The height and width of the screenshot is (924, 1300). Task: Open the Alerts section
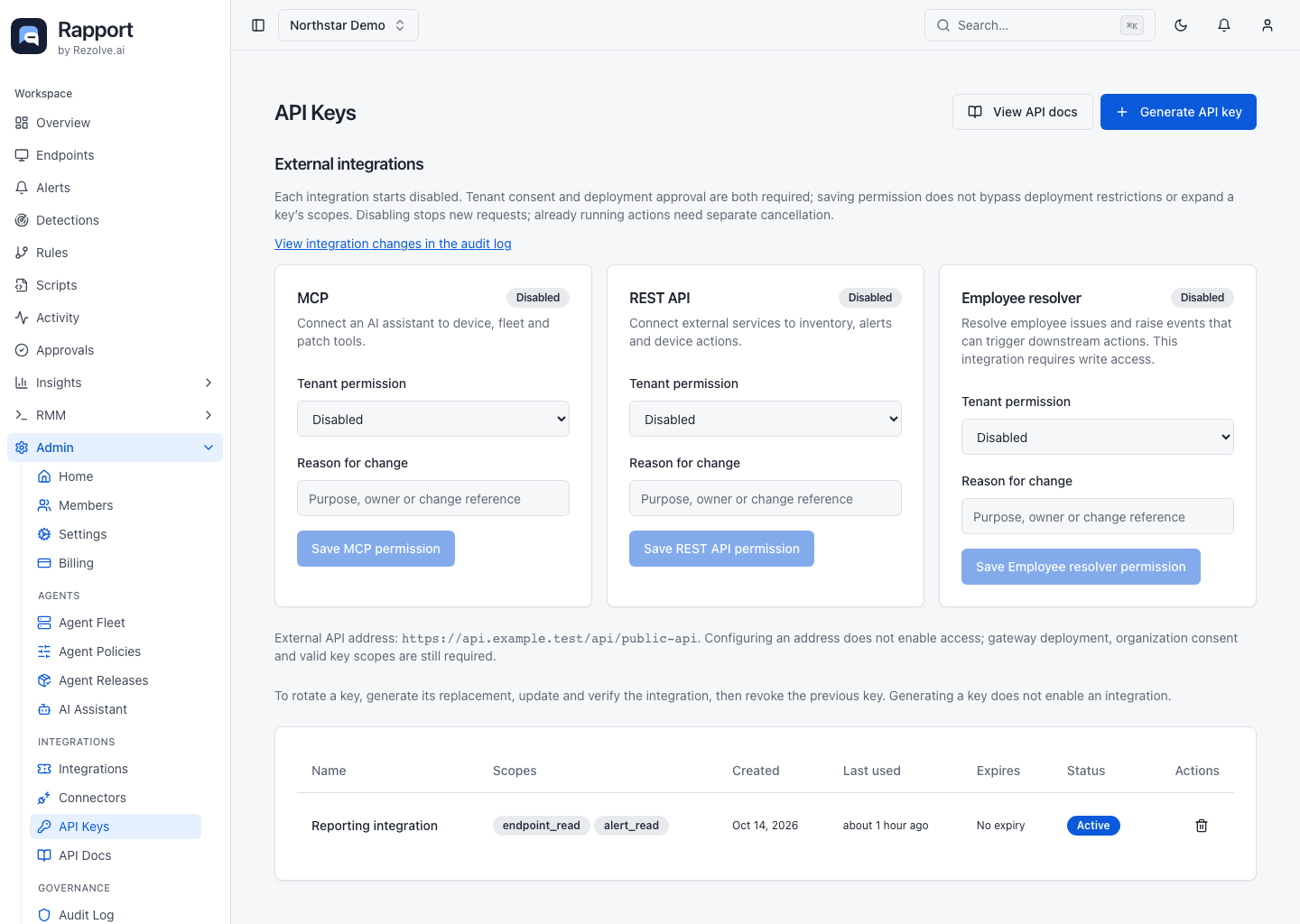coord(116,188)
